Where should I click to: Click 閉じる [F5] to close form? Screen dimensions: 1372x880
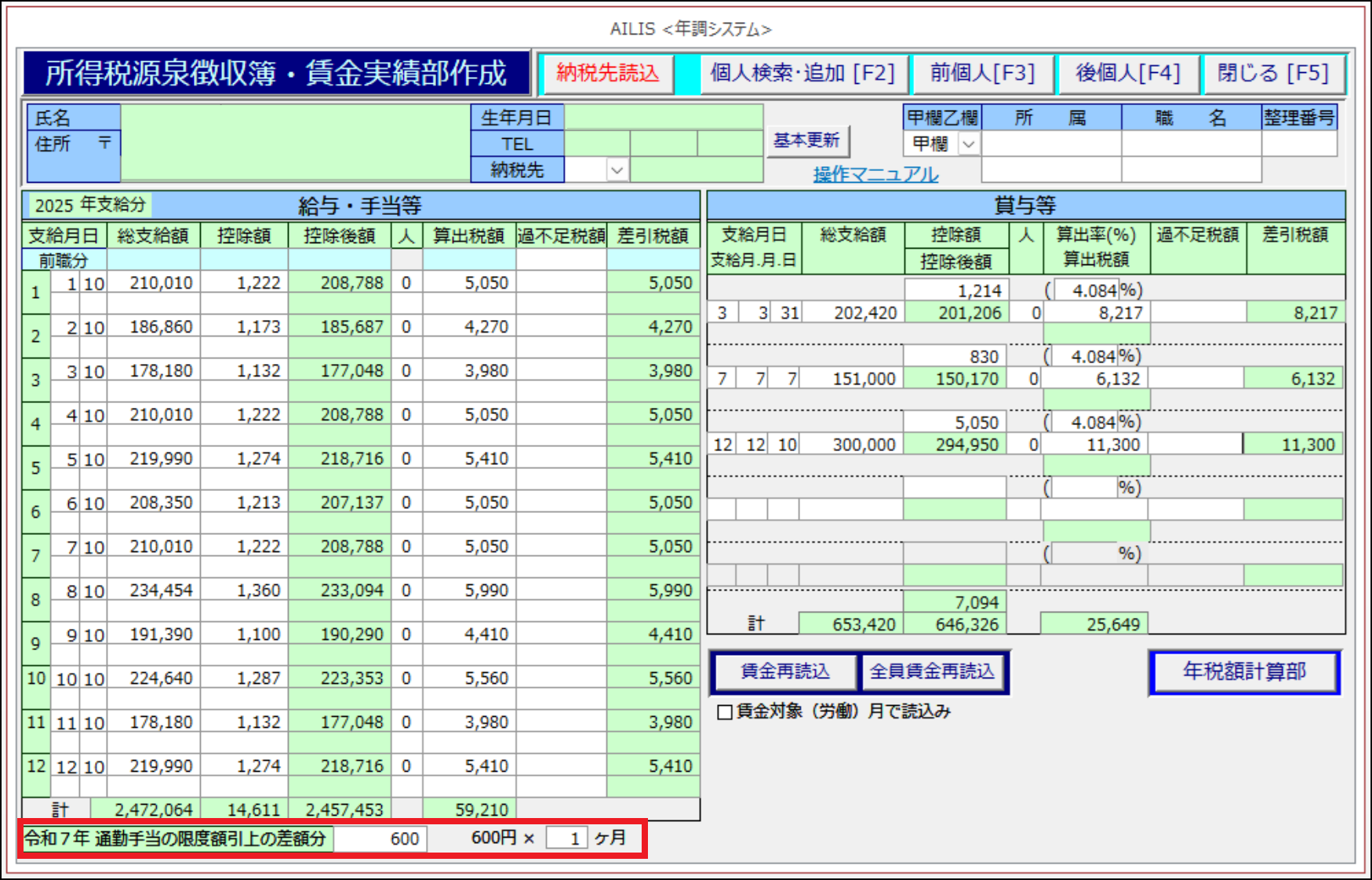pos(1272,74)
